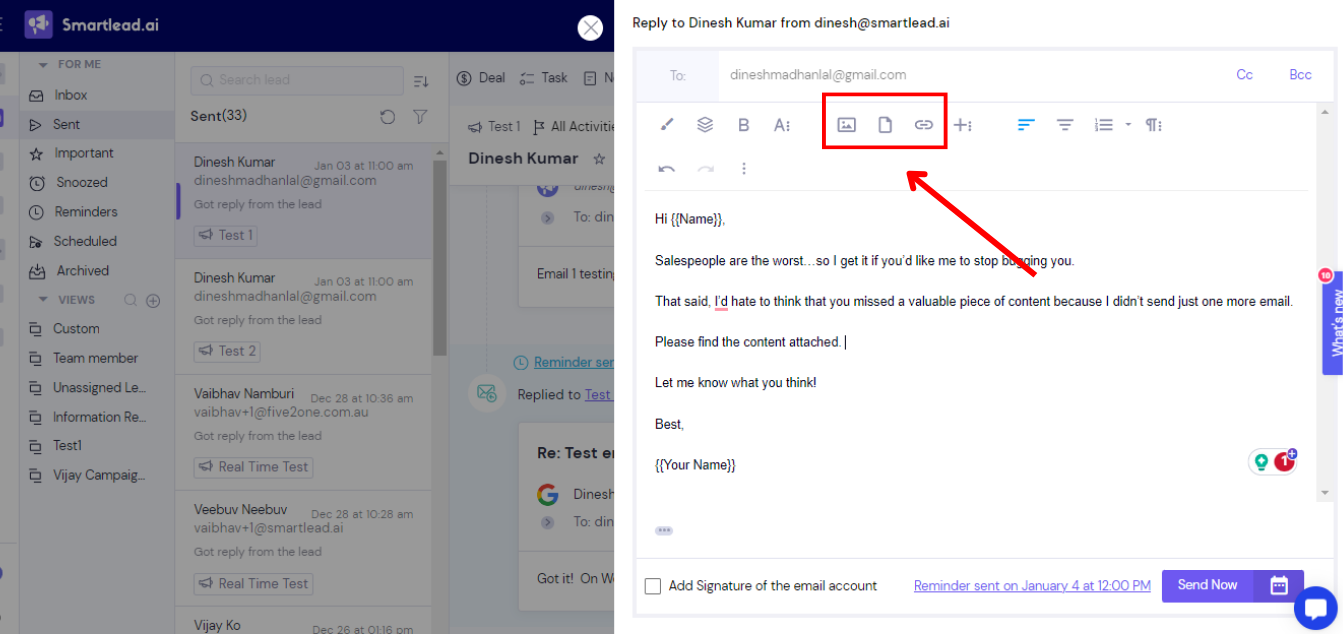Open the bulleted list icon

1103,124
